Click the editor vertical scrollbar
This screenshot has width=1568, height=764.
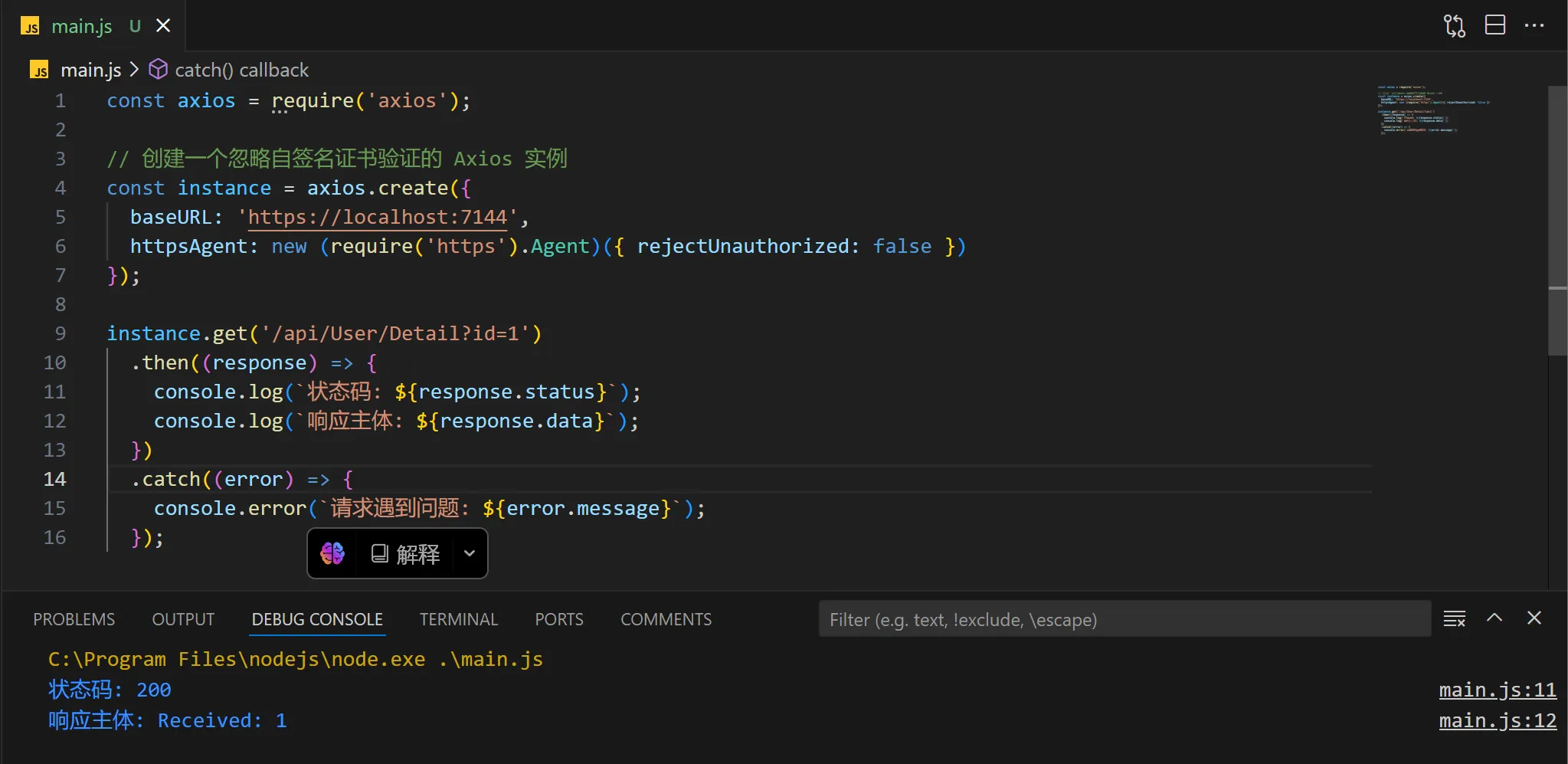[1557, 221]
